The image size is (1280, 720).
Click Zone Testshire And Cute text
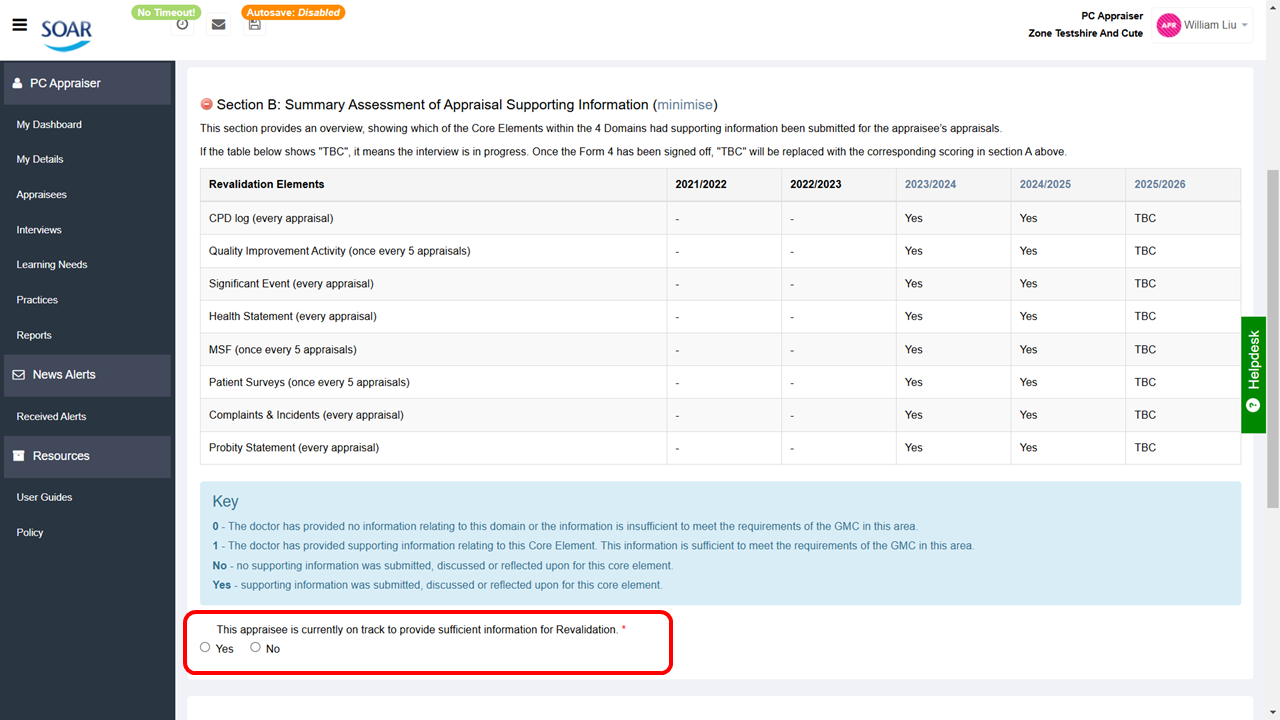pyautogui.click(x=1085, y=33)
